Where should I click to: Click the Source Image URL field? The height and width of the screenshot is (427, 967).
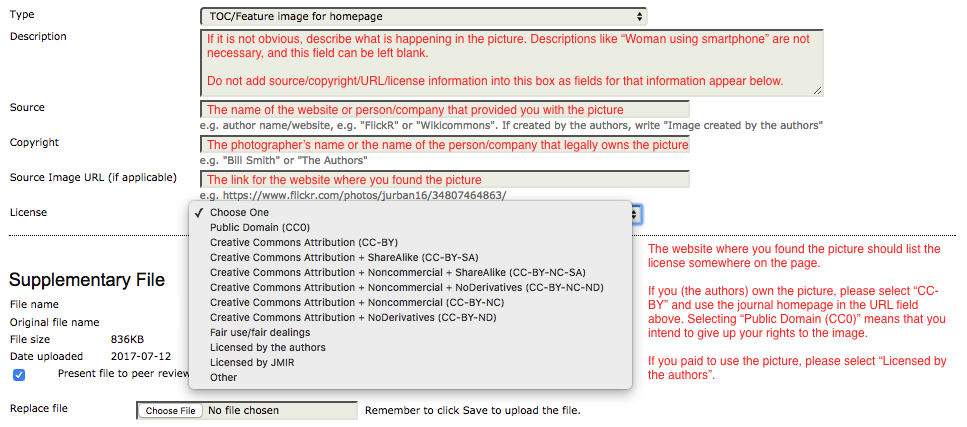[x=445, y=179]
